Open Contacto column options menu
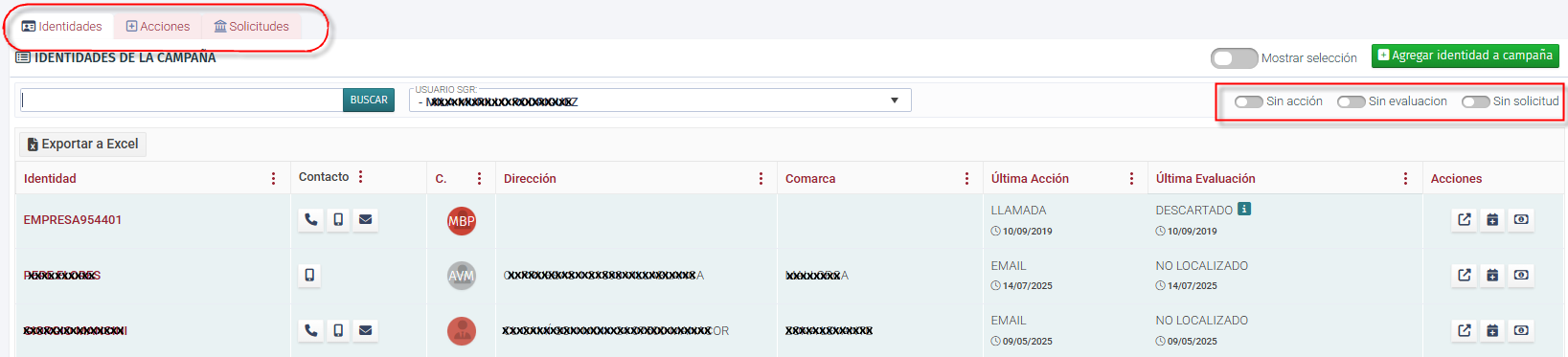The height and width of the screenshot is (357, 1568). [x=361, y=177]
